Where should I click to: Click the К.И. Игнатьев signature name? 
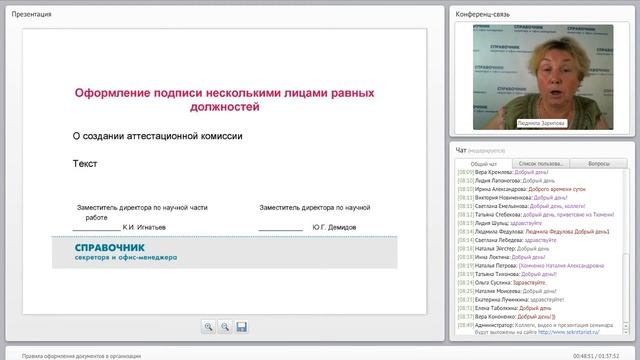[x=144, y=227]
